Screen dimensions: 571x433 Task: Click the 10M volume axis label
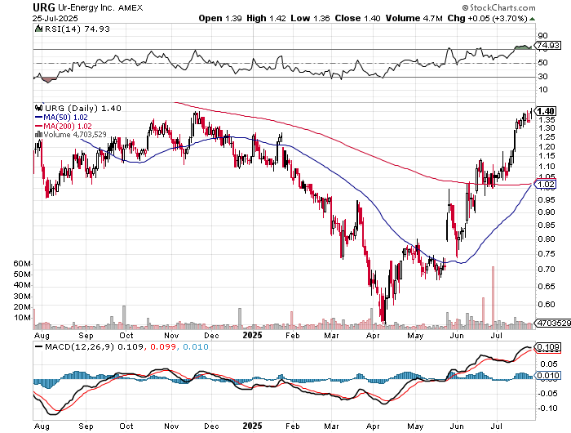click(x=22, y=318)
